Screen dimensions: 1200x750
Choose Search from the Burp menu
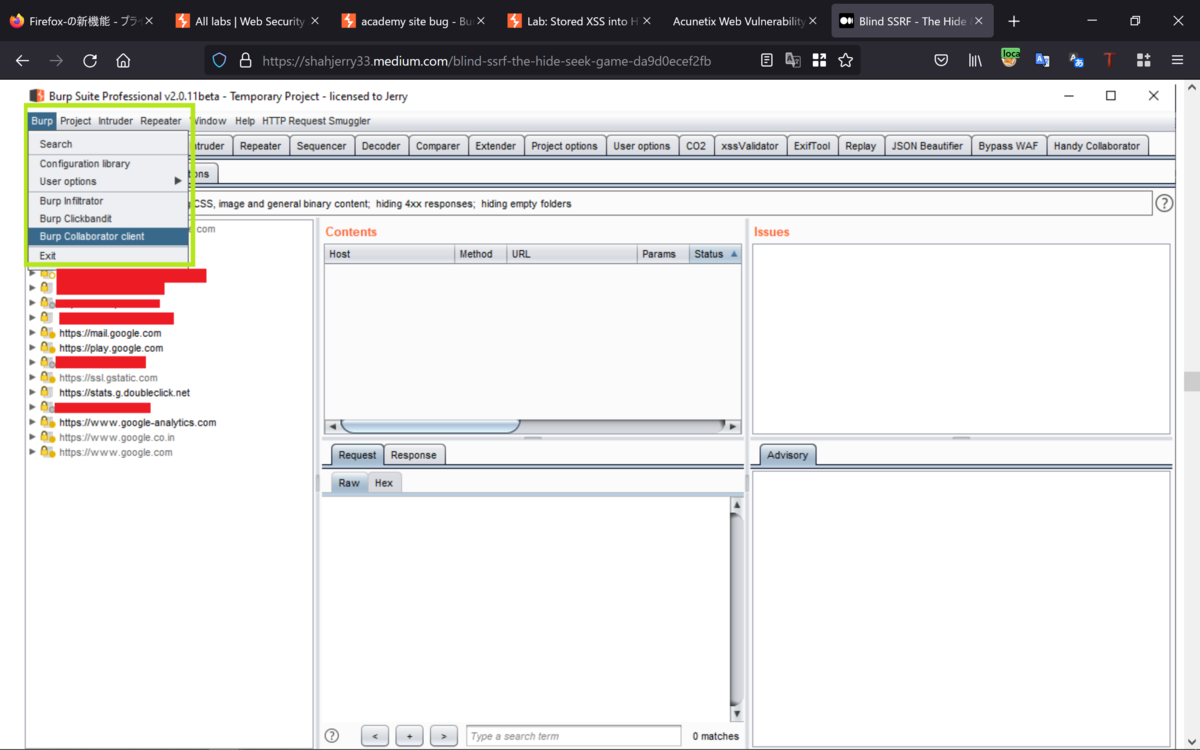click(x=108, y=144)
